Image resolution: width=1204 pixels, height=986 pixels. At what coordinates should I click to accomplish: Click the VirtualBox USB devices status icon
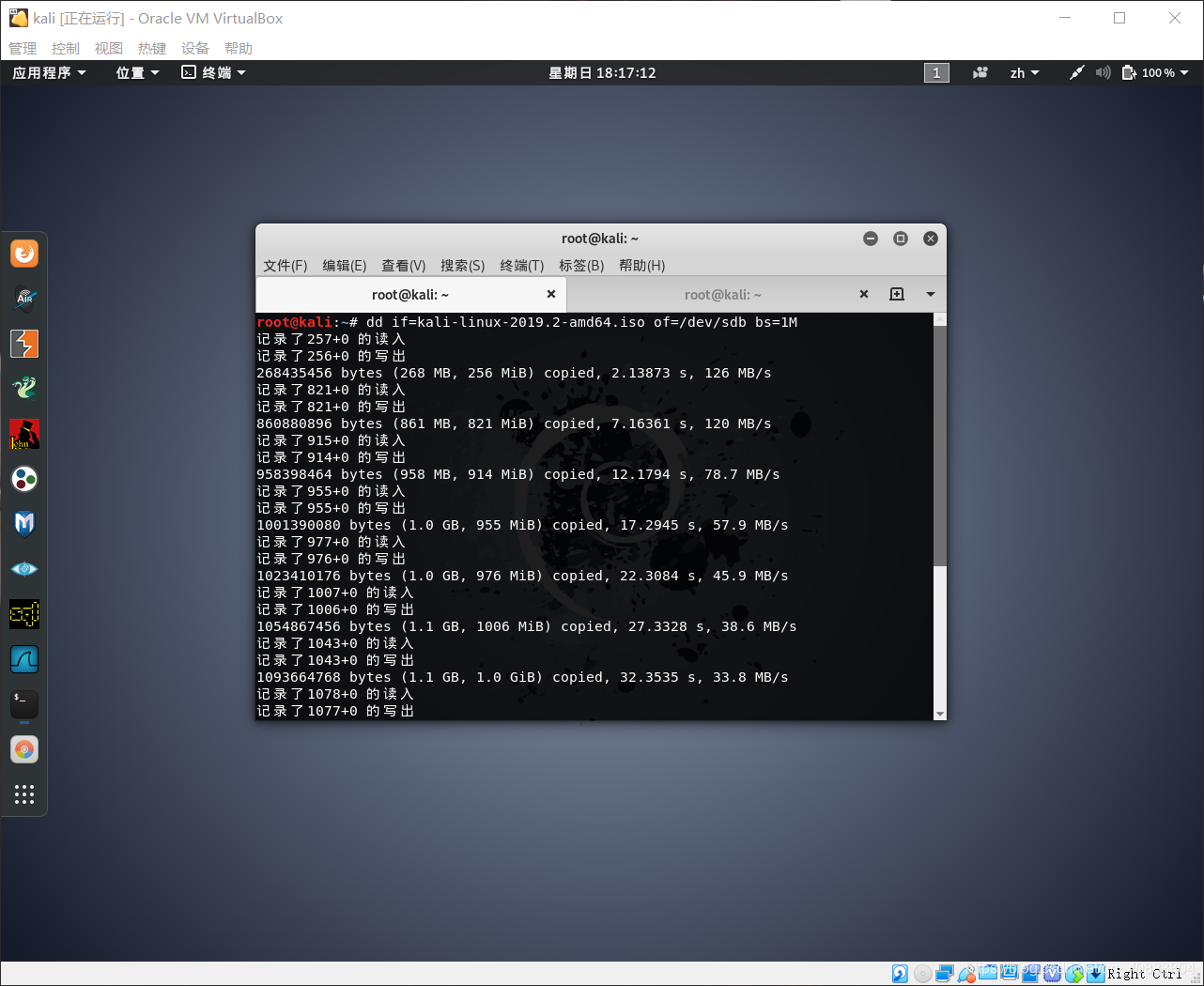tap(967, 974)
